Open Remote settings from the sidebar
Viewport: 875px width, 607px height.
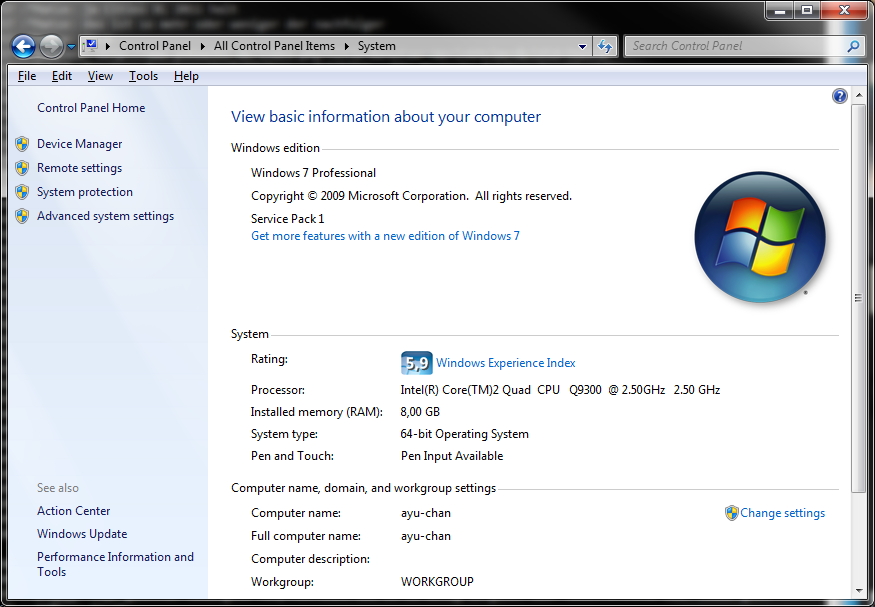[79, 168]
